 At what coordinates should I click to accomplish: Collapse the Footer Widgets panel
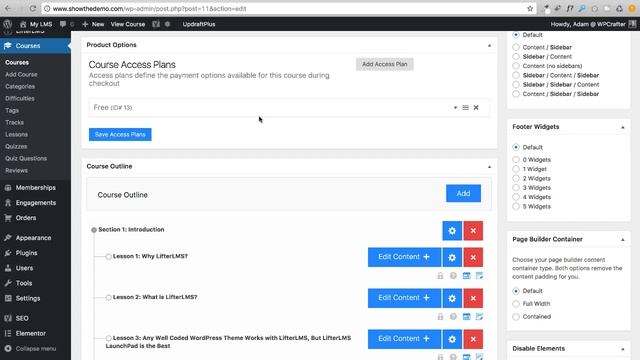[622, 127]
